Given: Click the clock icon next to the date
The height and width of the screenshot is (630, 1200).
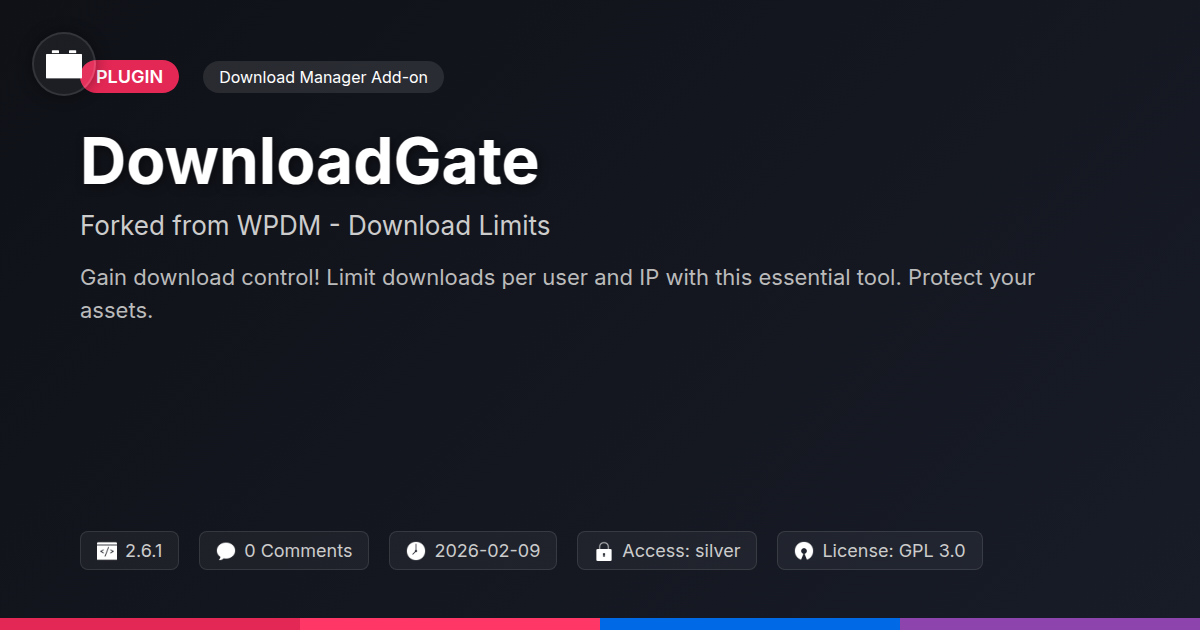Looking at the screenshot, I should [416, 551].
